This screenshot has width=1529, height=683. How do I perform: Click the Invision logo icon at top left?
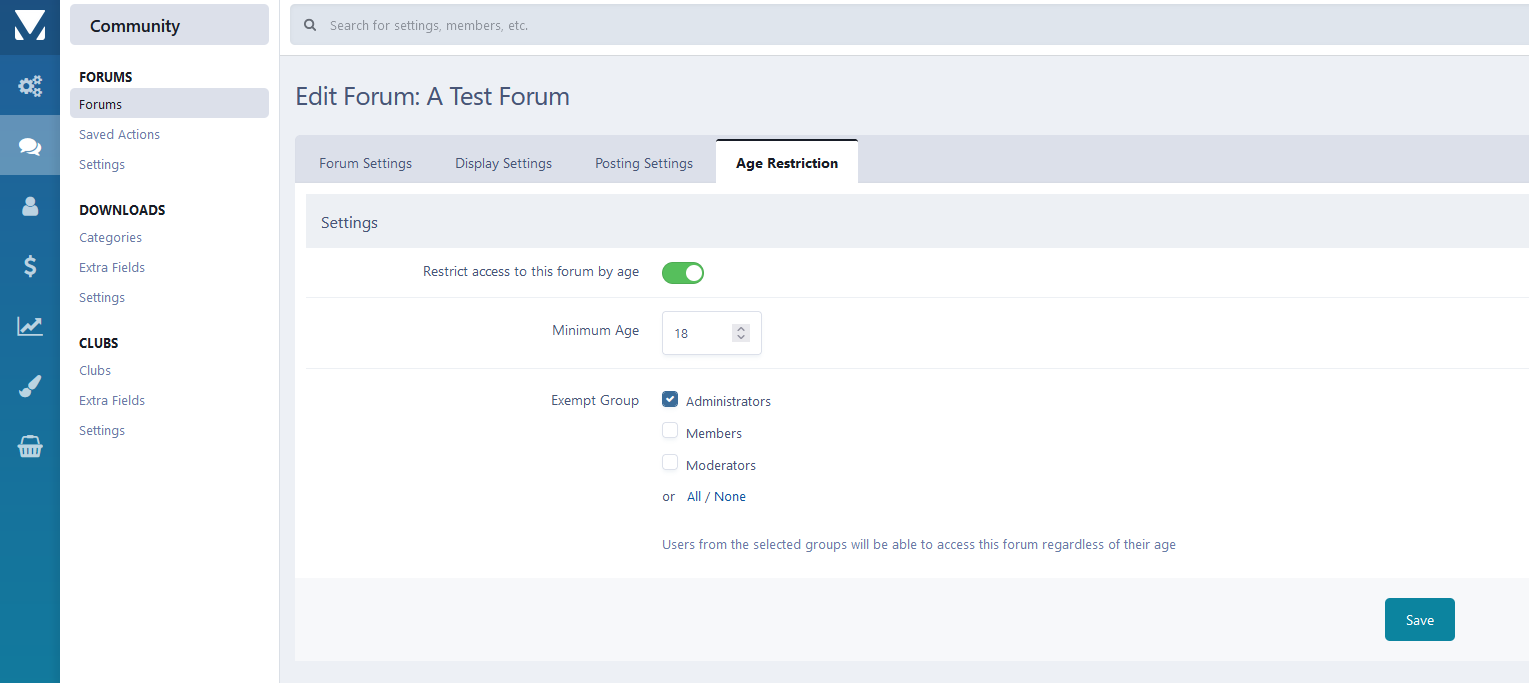29,26
